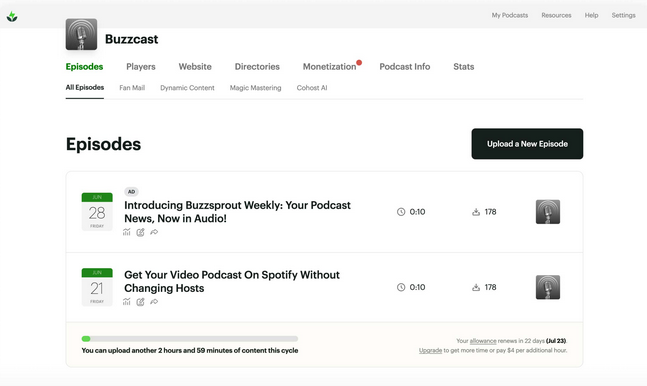Open My Podcasts in top navigation
This screenshot has height=386, width=647.
pyautogui.click(x=510, y=15)
